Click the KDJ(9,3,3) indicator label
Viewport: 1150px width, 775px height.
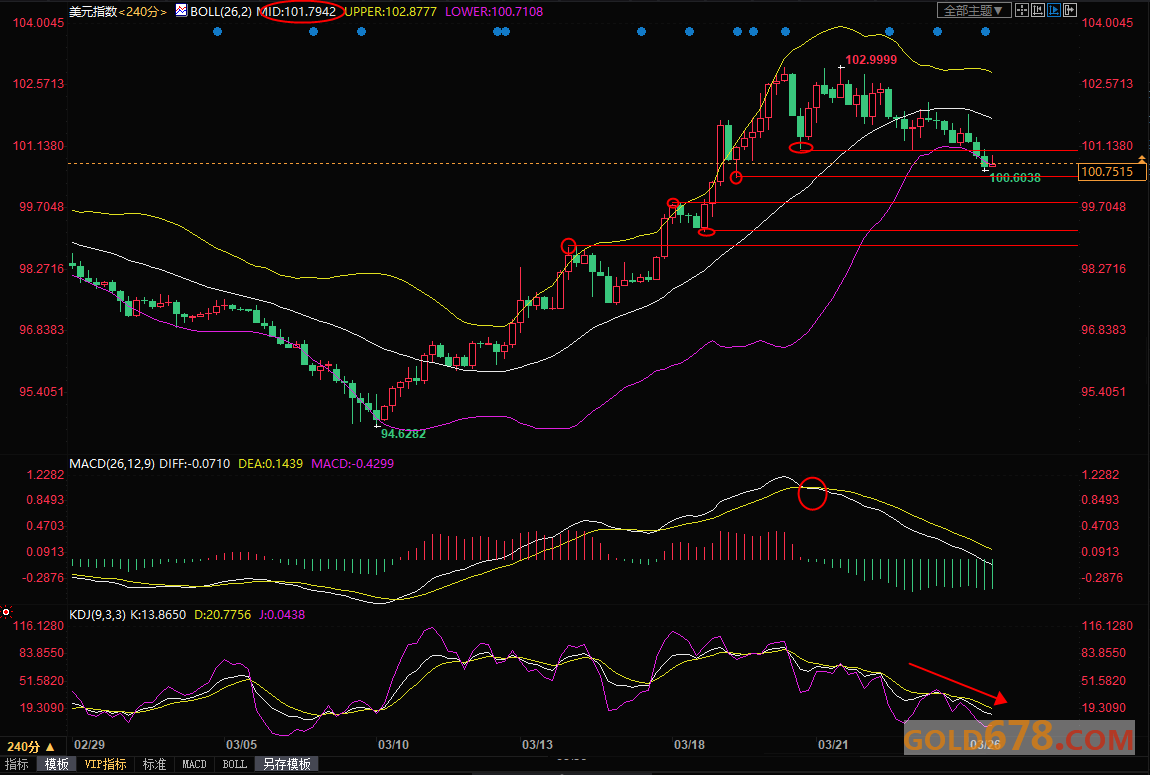(x=98, y=614)
